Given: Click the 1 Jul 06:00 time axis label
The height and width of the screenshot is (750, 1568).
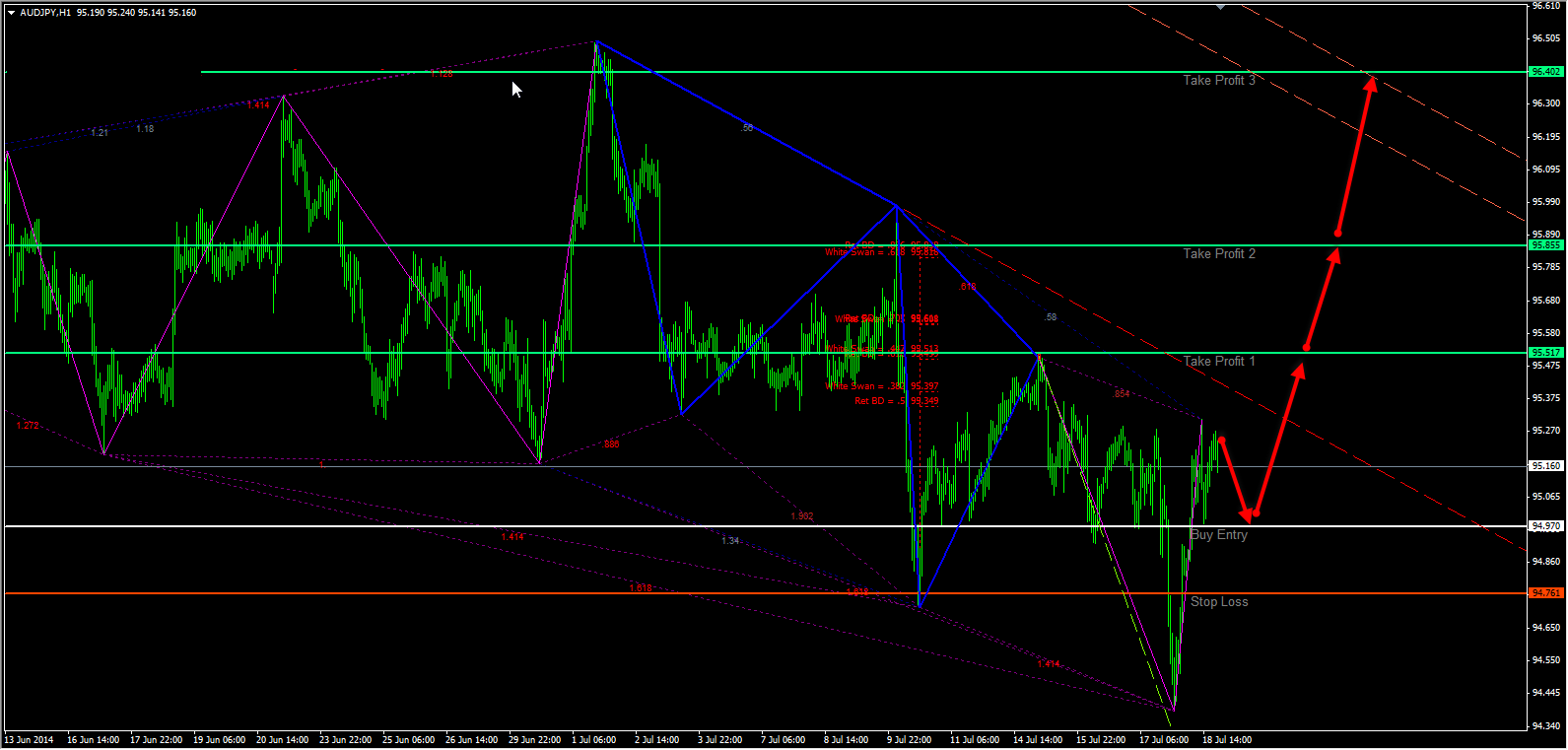Looking at the screenshot, I should (x=593, y=740).
